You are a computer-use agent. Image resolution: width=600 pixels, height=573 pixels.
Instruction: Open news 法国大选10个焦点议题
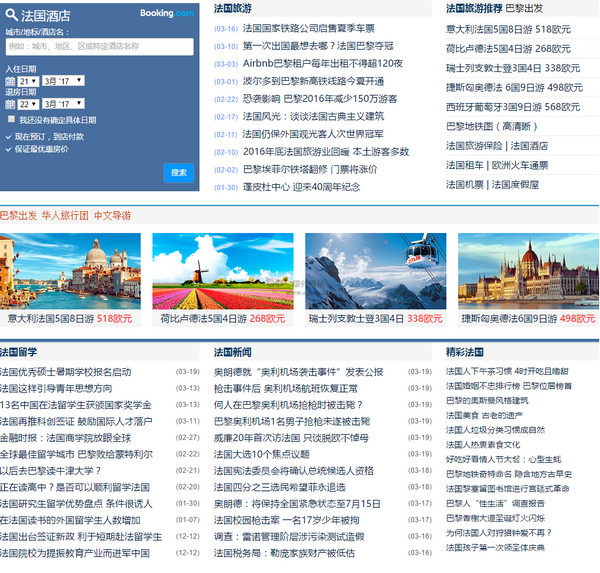[x=261, y=454]
